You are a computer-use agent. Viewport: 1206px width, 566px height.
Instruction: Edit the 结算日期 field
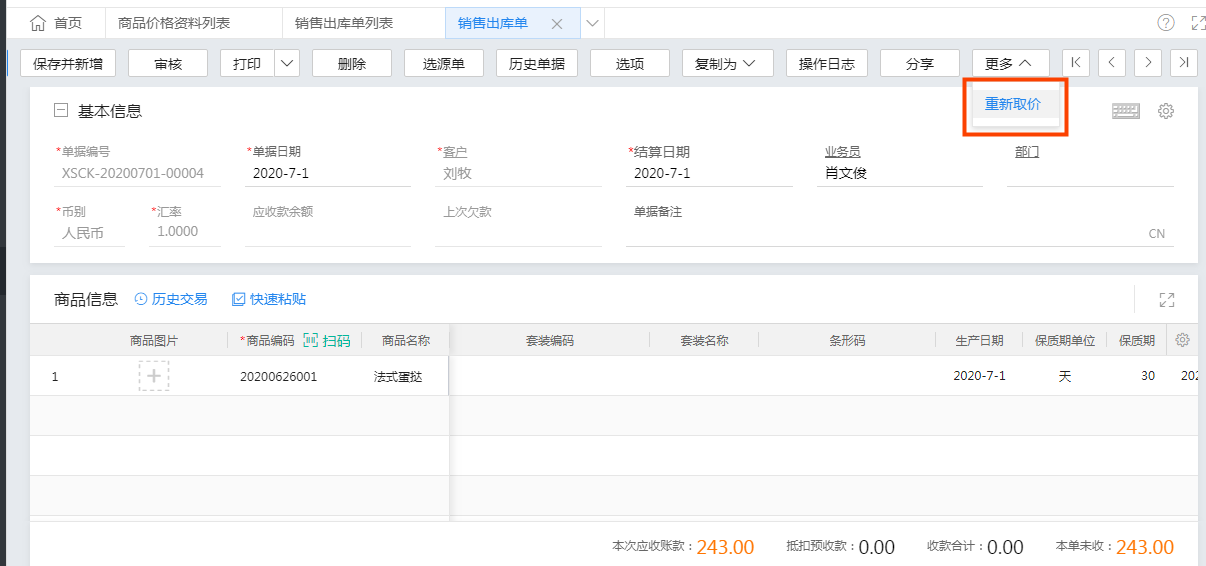[x=710, y=173]
